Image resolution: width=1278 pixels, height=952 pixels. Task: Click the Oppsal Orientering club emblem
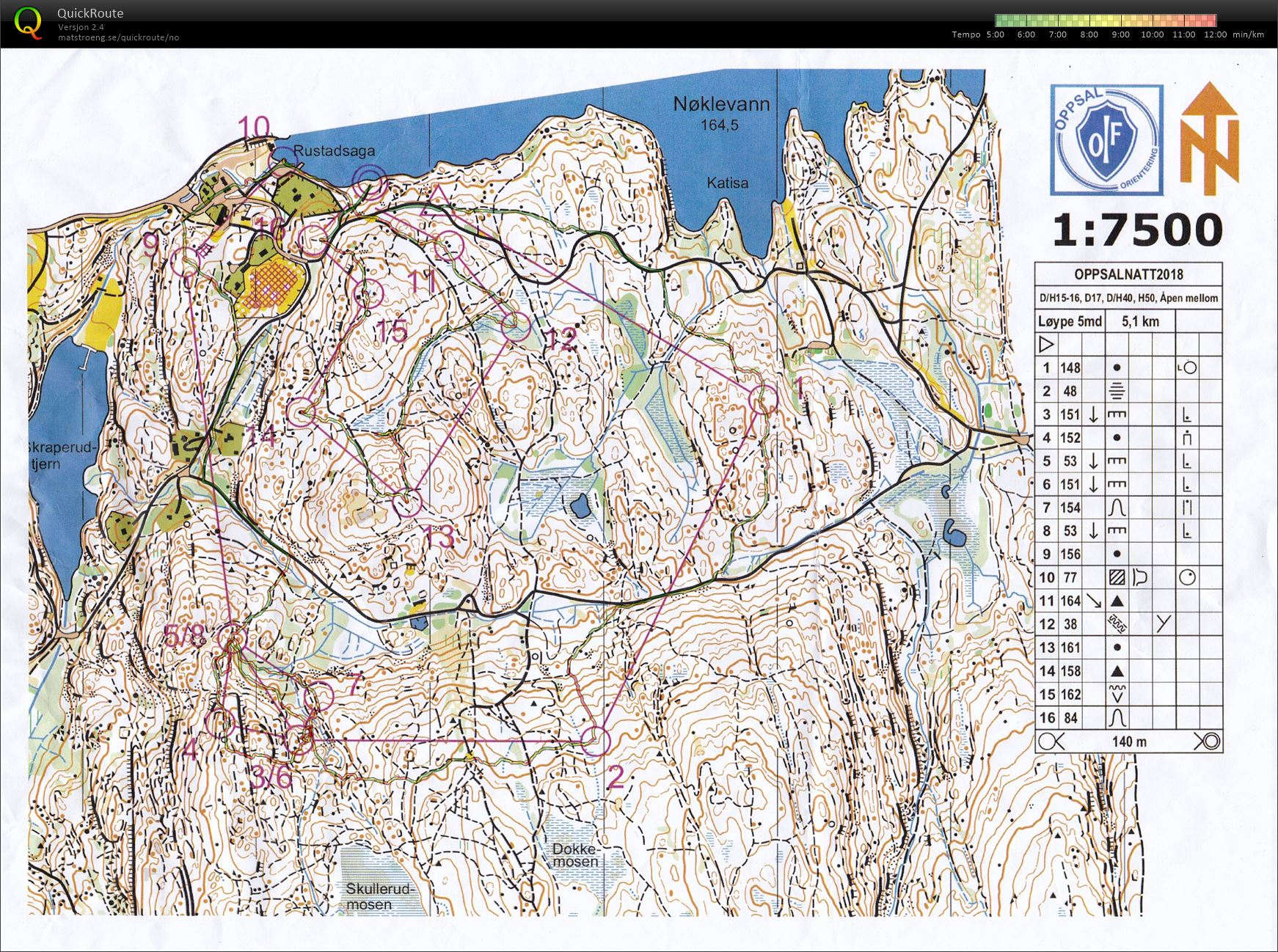[x=1106, y=139]
